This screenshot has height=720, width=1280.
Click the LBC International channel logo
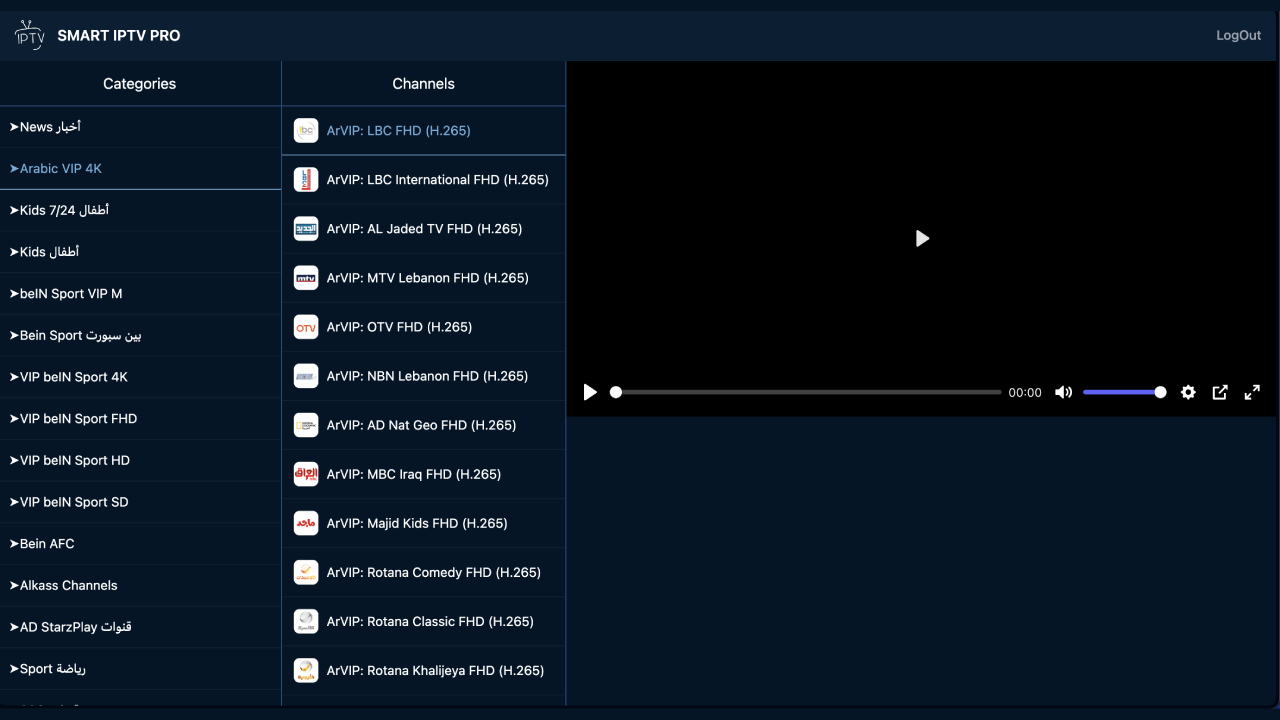[x=306, y=180]
